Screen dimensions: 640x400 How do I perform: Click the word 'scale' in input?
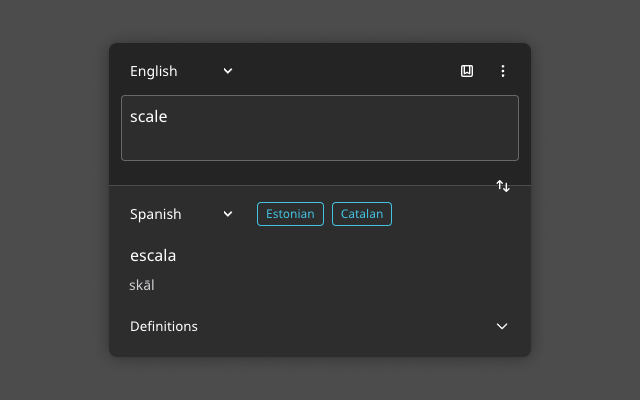coord(148,117)
